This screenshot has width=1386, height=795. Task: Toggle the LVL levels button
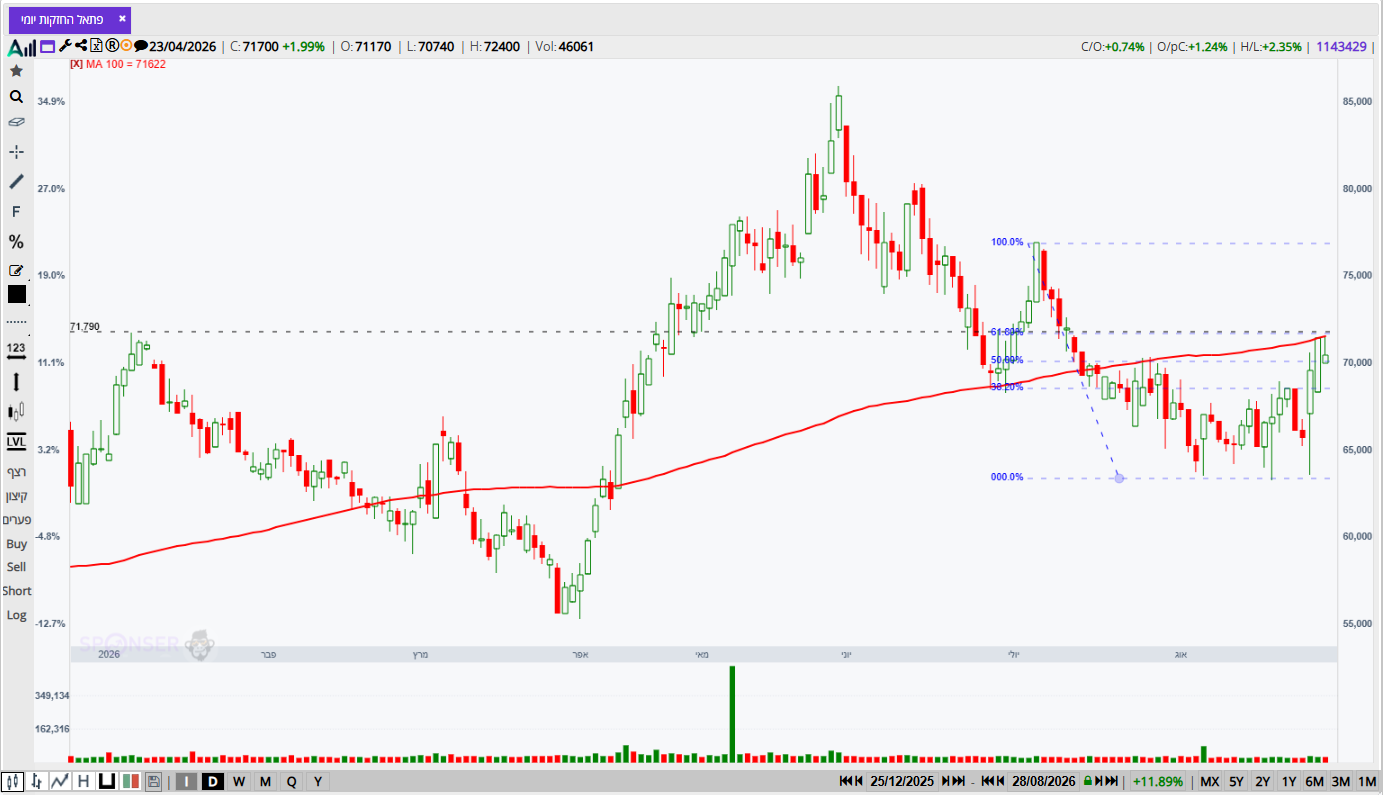pos(16,441)
